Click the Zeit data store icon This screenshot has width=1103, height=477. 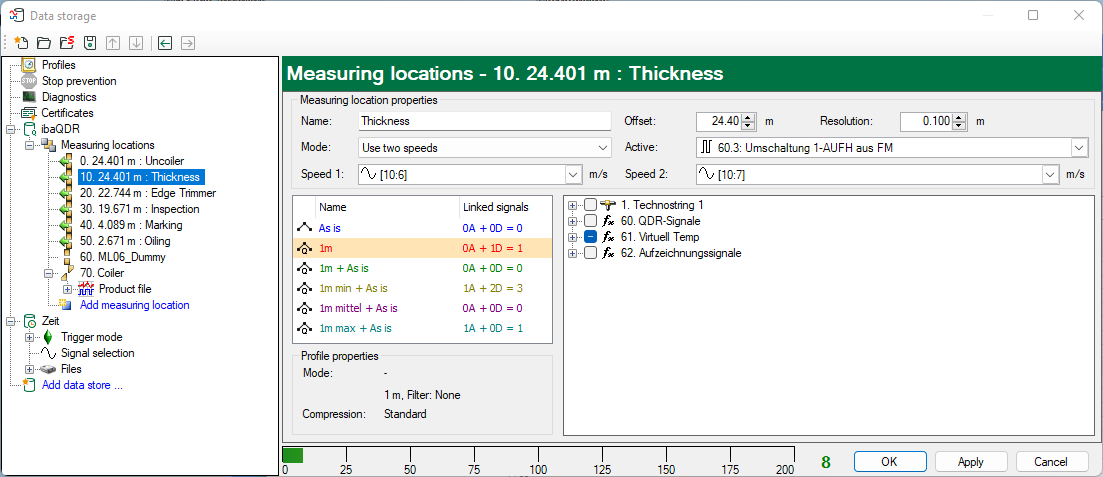click(x=29, y=321)
